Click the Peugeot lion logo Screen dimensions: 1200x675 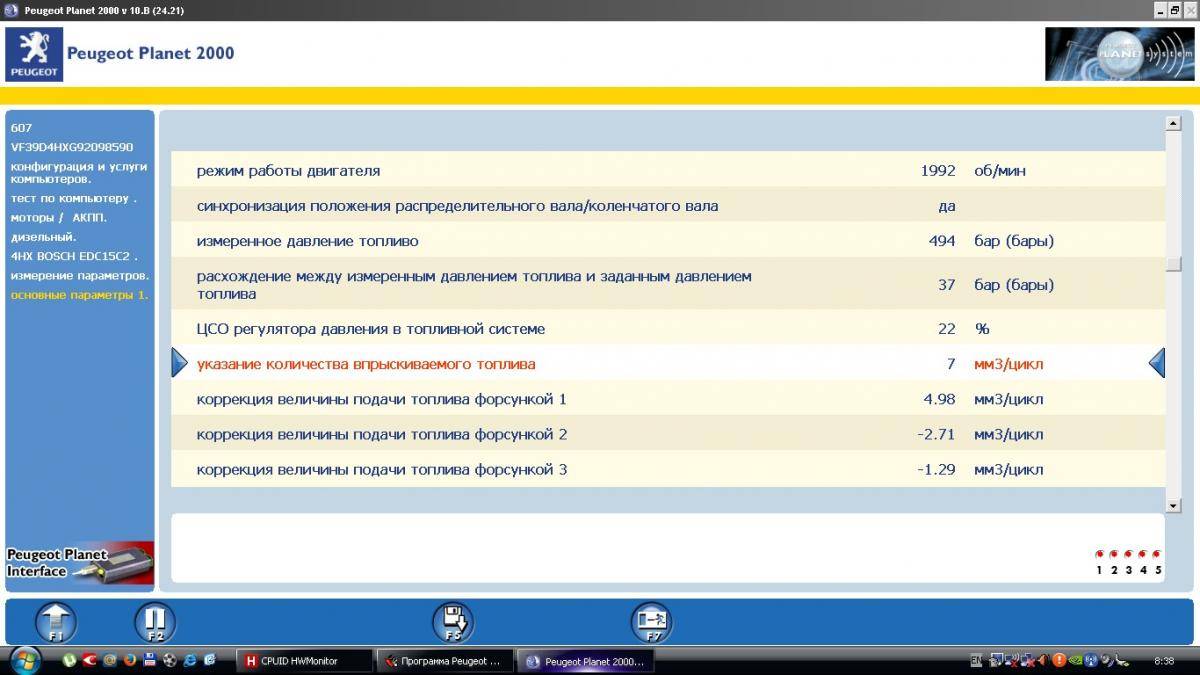tap(34, 54)
